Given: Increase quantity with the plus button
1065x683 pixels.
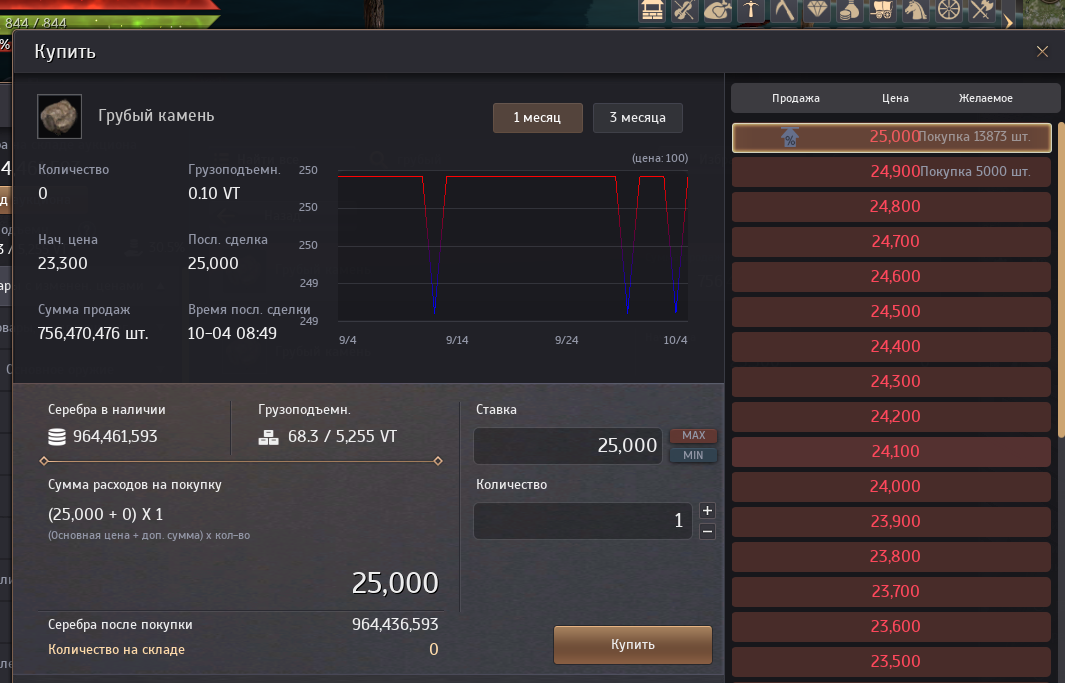Looking at the screenshot, I should (x=707, y=510).
